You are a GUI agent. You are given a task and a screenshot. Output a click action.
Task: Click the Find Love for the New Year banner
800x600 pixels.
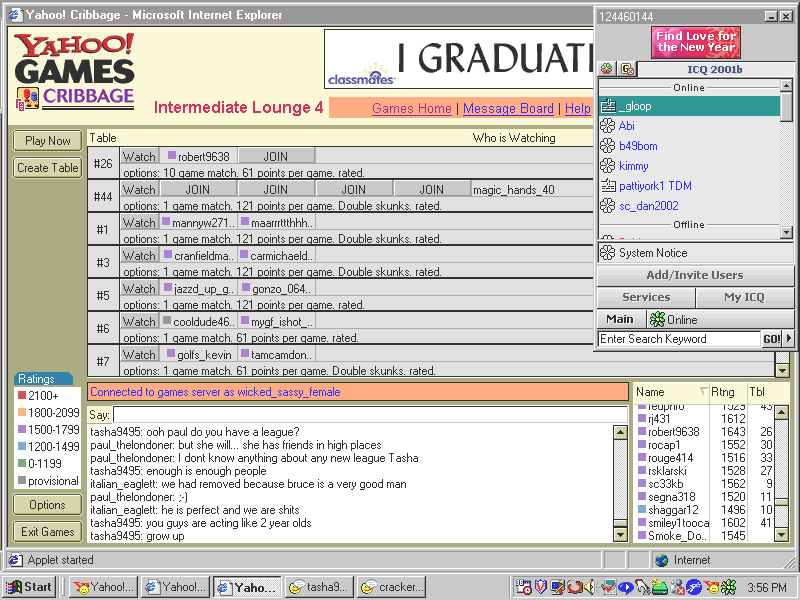pos(696,42)
